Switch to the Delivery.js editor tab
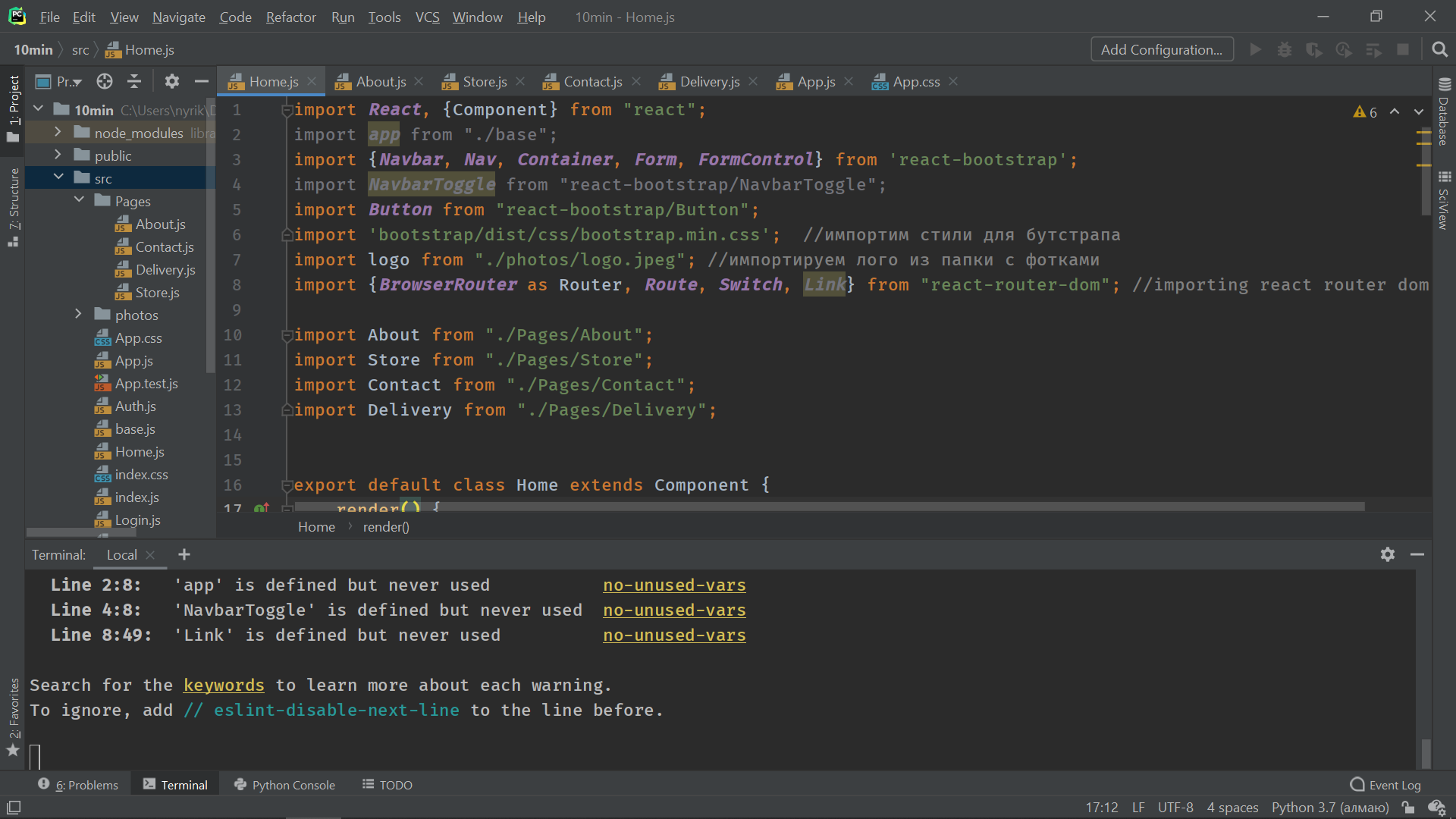This screenshot has width=1456, height=819. pos(708,81)
